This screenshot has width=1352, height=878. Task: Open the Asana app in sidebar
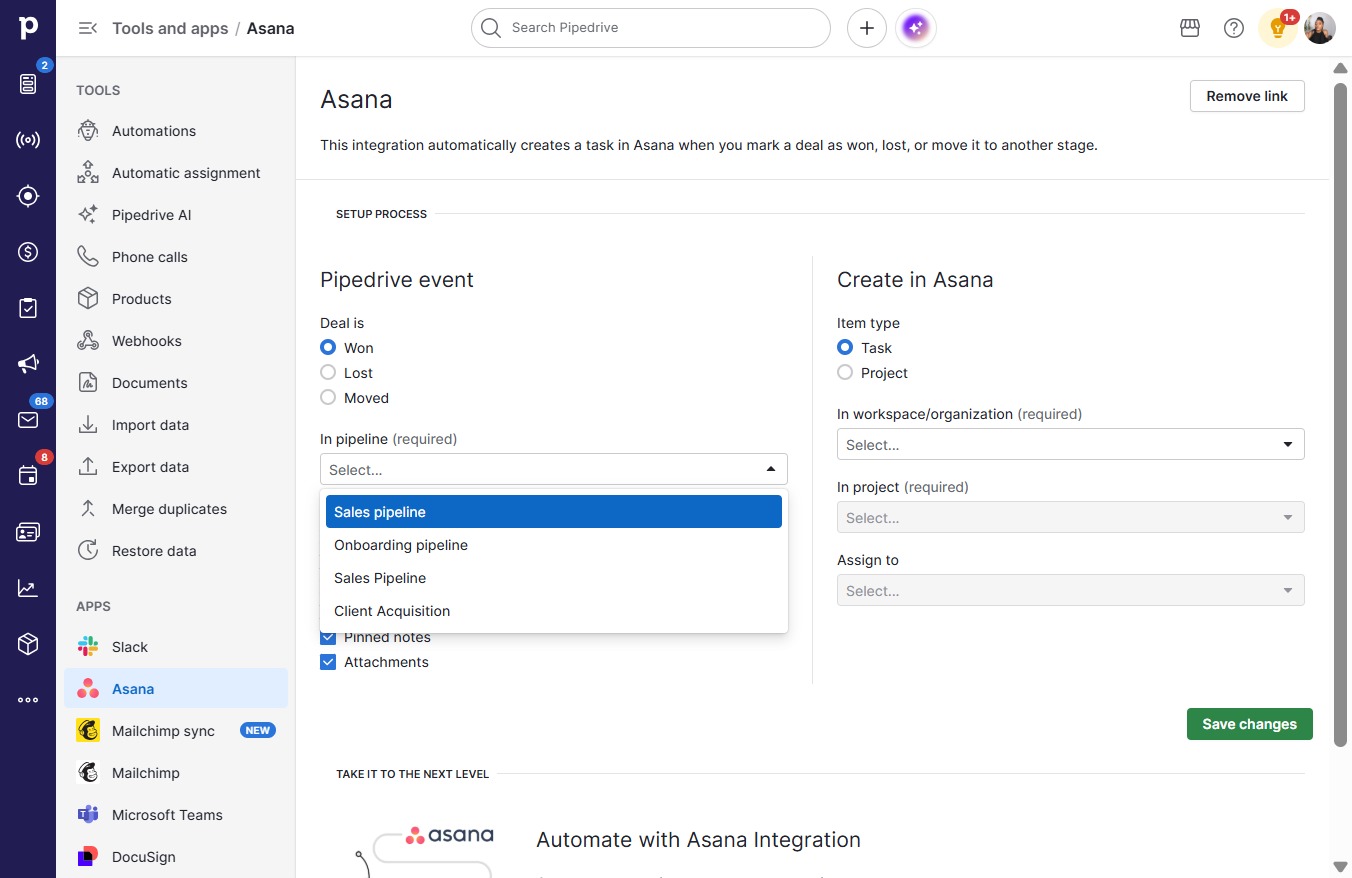176,689
